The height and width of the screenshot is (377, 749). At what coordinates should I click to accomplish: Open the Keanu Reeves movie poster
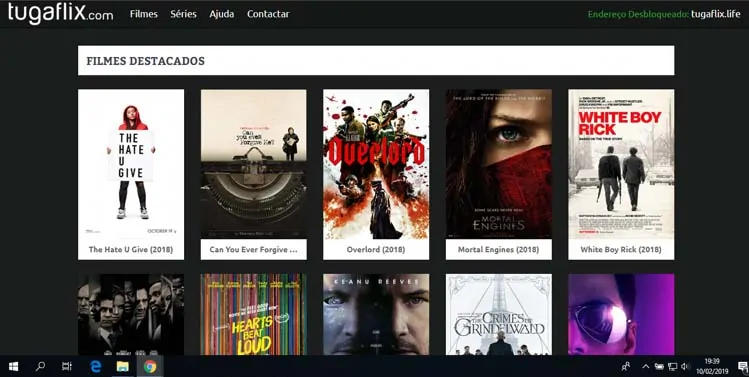(x=376, y=314)
